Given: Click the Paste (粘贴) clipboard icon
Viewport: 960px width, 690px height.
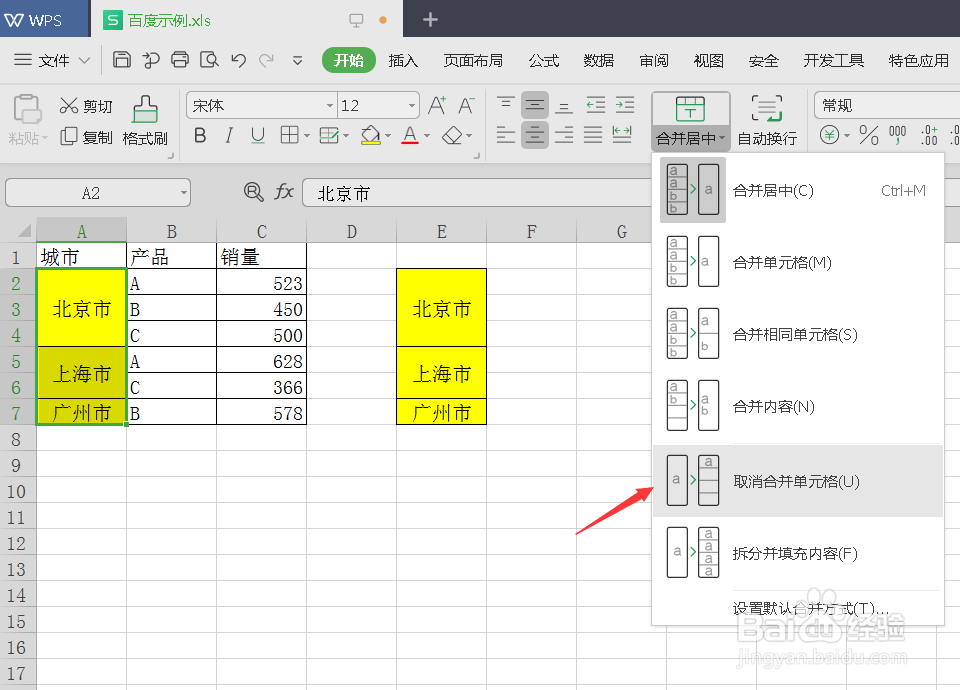Looking at the screenshot, I should [28, 110].
